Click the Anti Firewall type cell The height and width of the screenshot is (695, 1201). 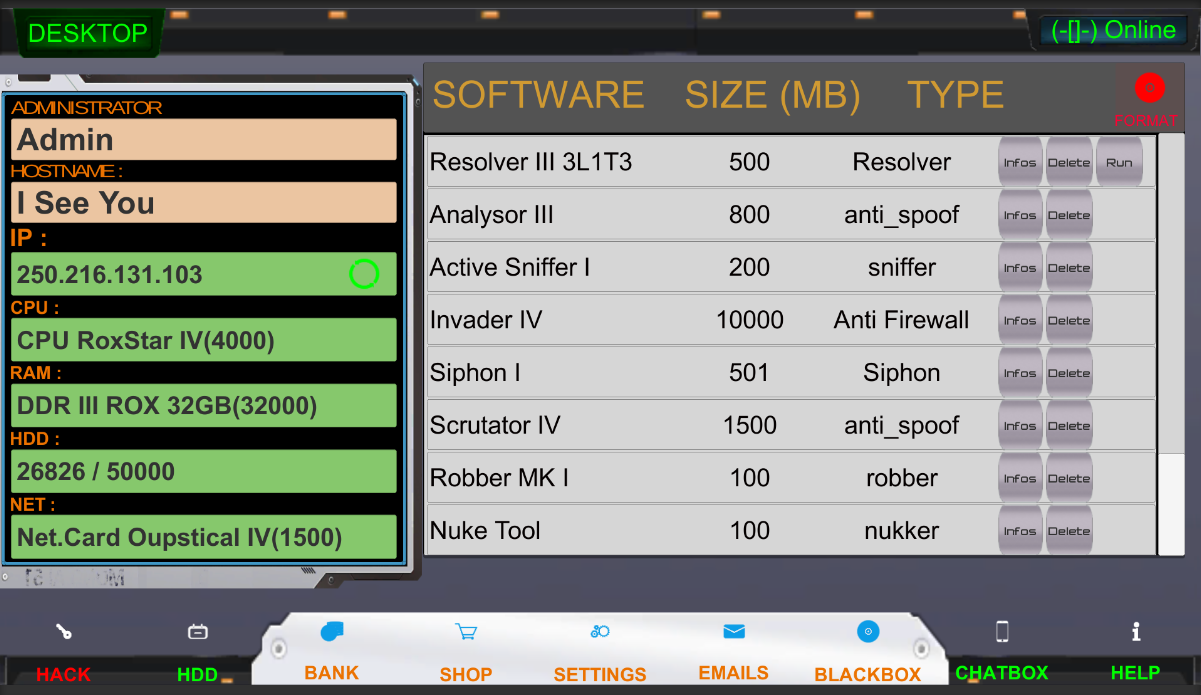[x=902, y=320]
